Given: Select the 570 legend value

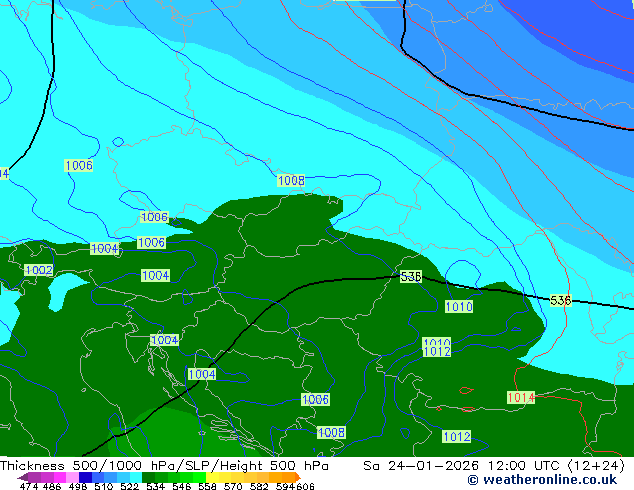Looking at the screenshot, I should click(233, 486).
